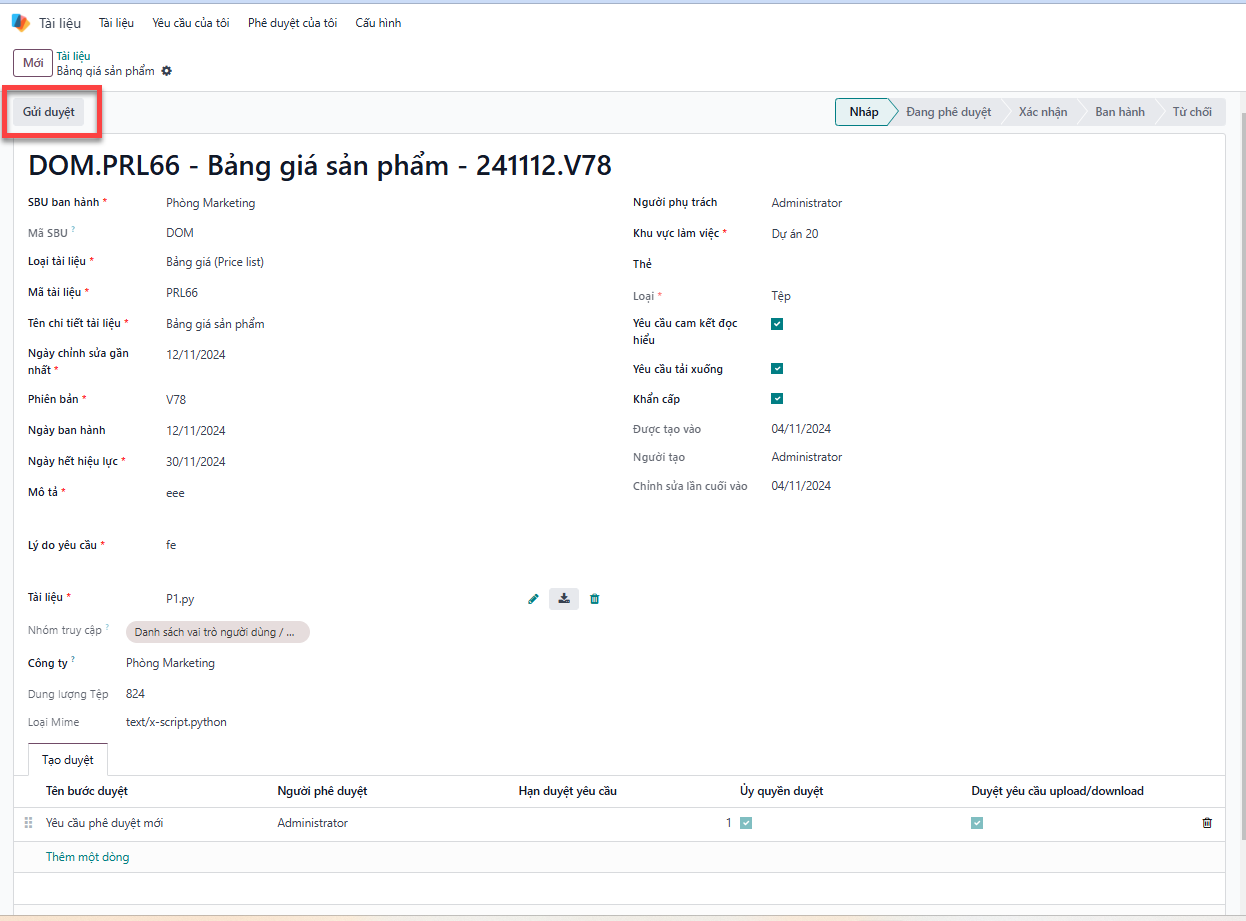Viewport: 1246px width, 921px height.
Task: Select the Xác nhận status stage
Action: (1043, 112)
